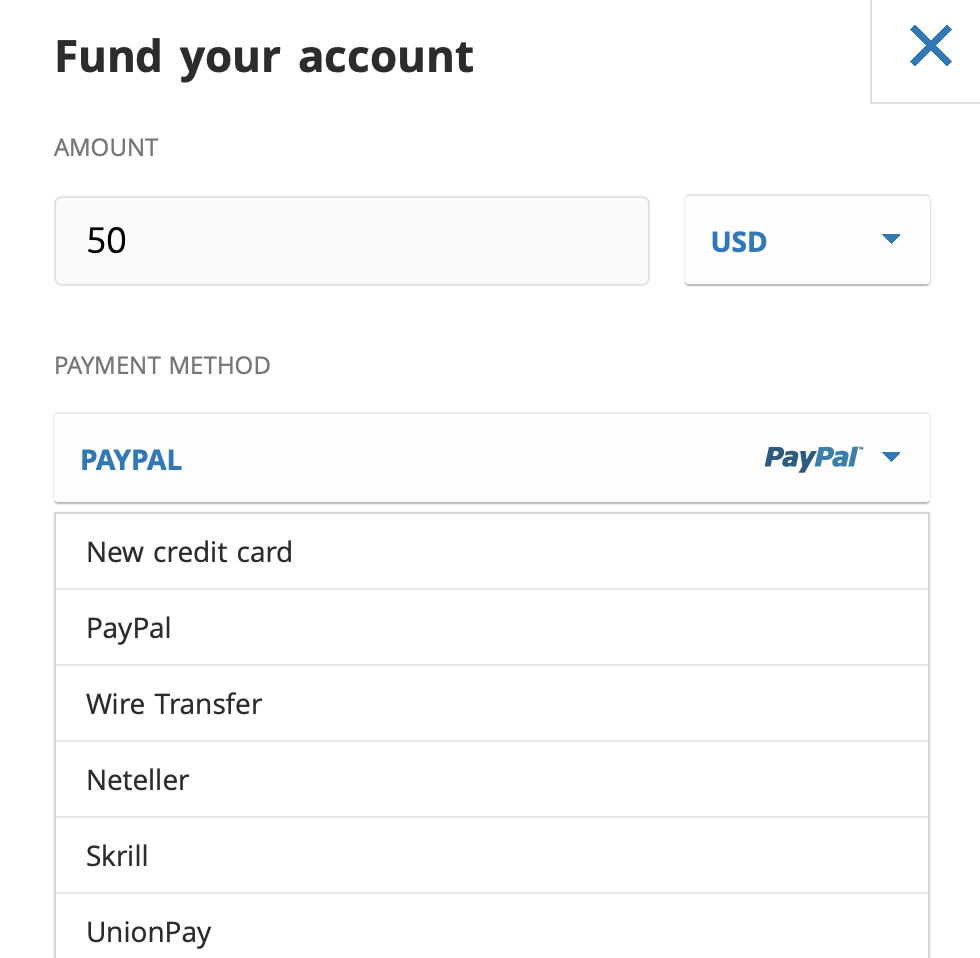Choose the Neteller payment option

point(492,779)
